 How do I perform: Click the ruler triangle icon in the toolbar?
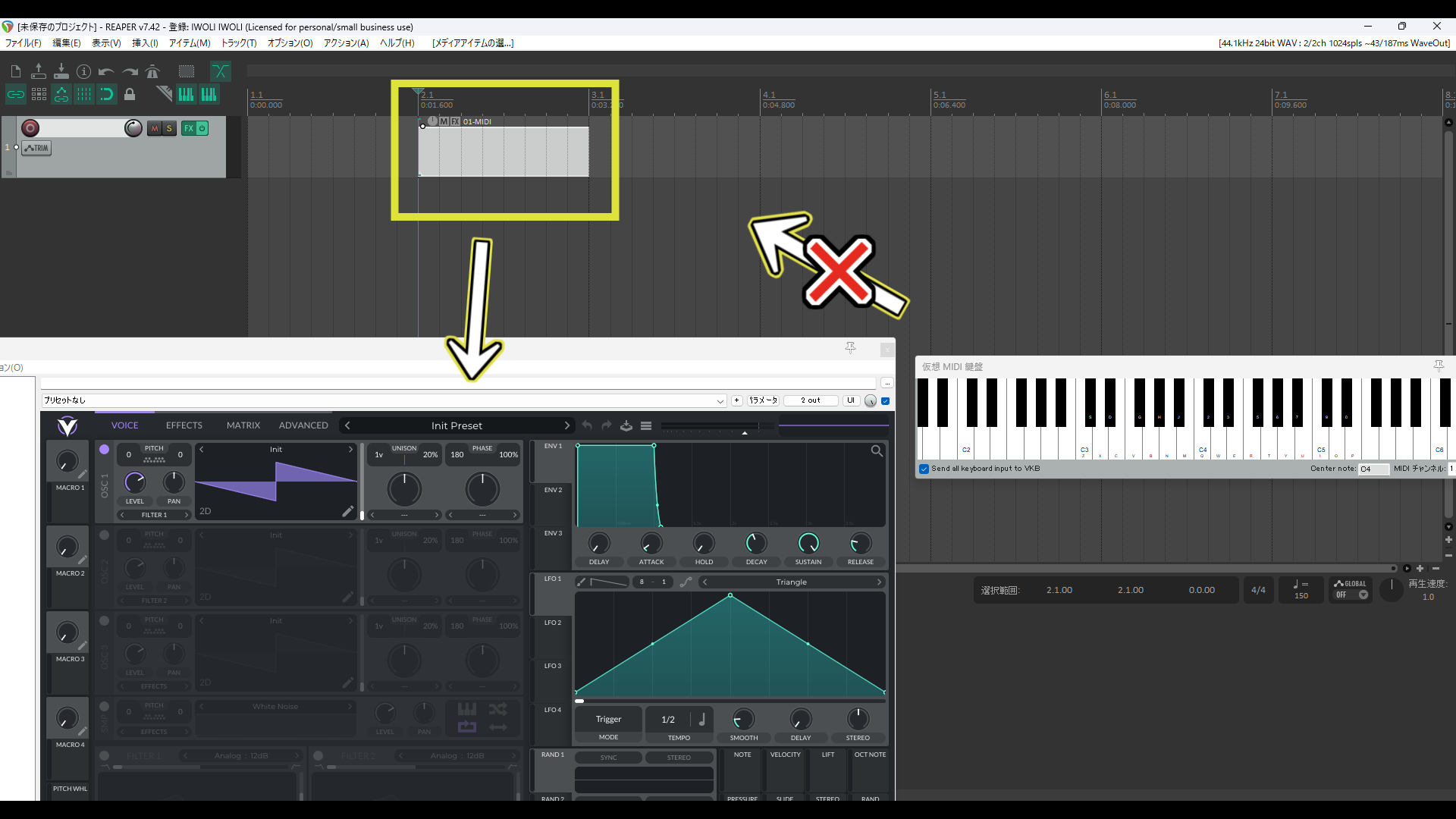164,94
